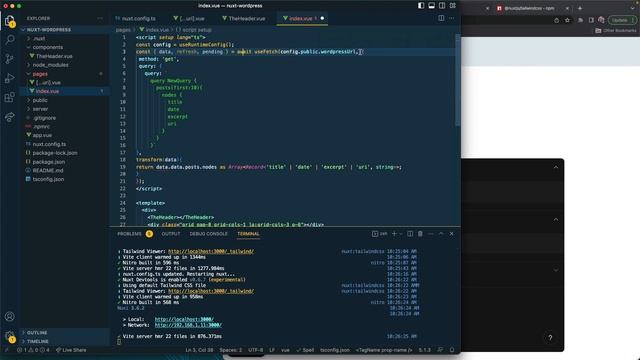Open new tab in the browser window
Image resolution: width=640 pixels, height=360 pixels.
(x=580, y=8)
